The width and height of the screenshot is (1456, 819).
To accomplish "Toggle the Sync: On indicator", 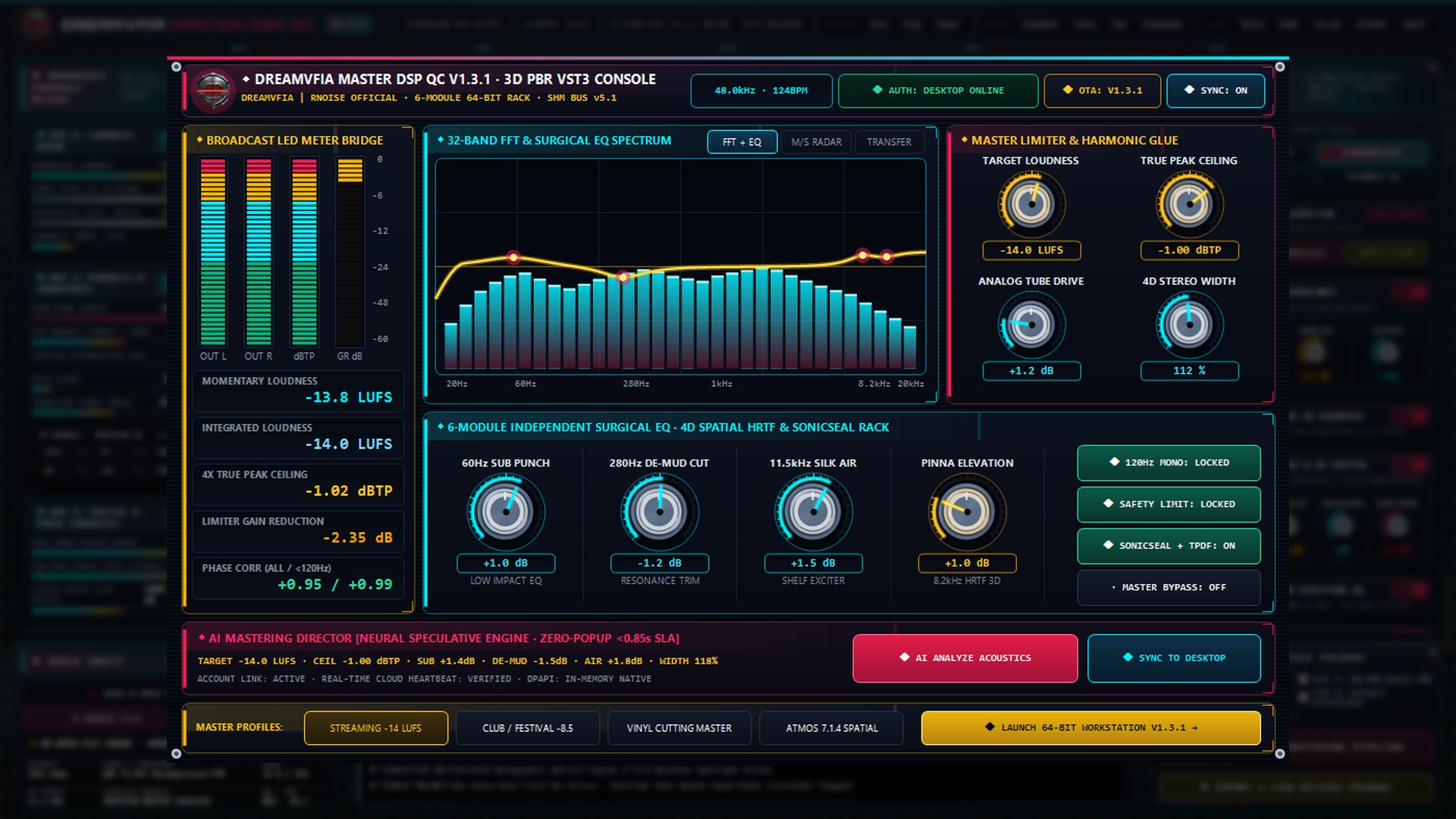I will (1216, 90).
